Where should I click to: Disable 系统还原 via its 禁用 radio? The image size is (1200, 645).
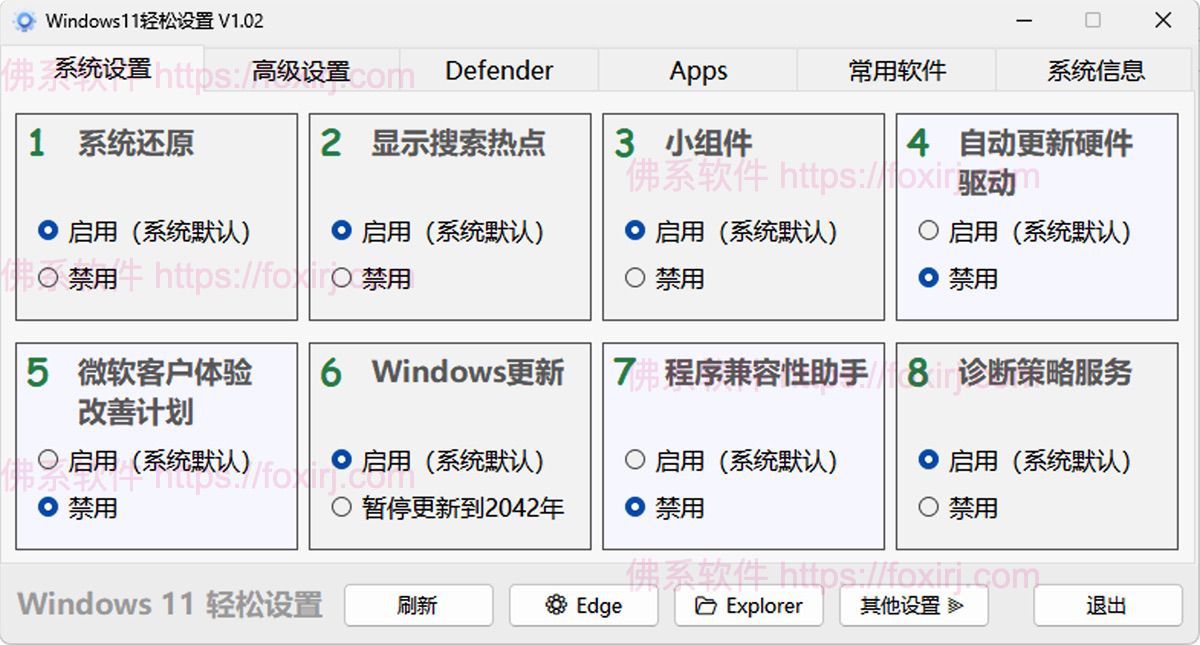click(x=48, y=278)
